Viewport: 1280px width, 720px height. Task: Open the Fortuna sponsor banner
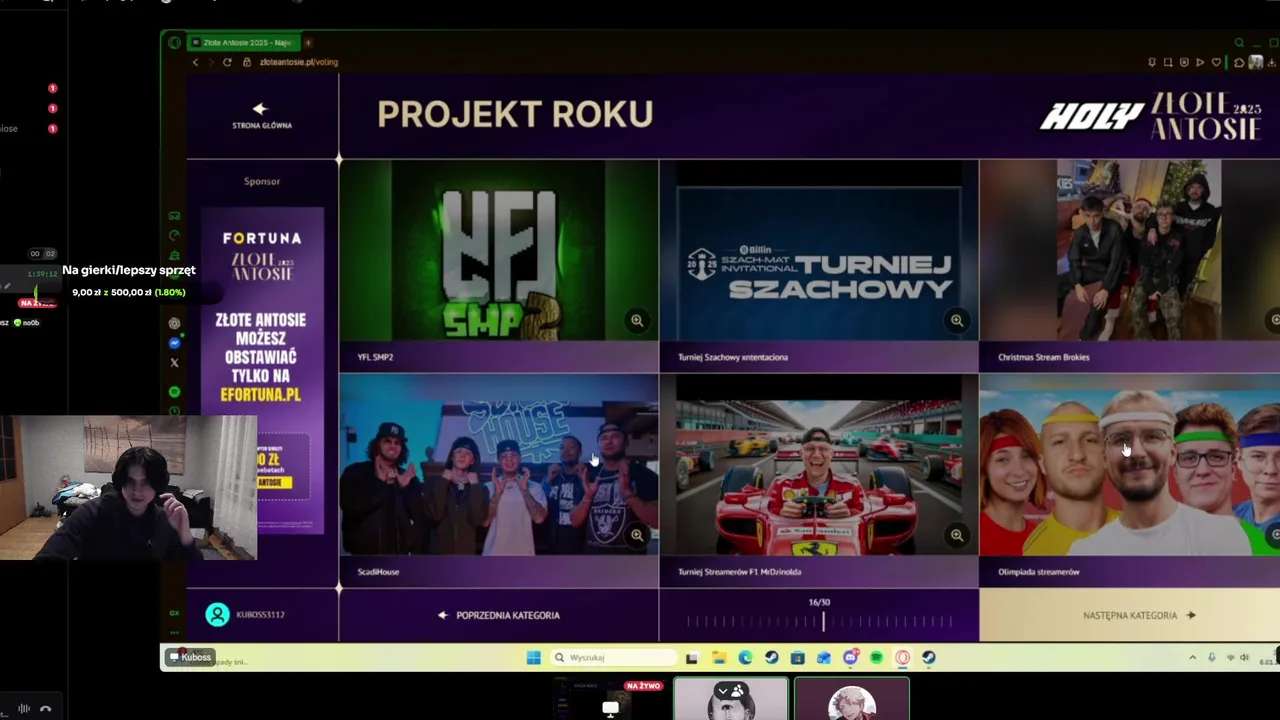point(262,370)
